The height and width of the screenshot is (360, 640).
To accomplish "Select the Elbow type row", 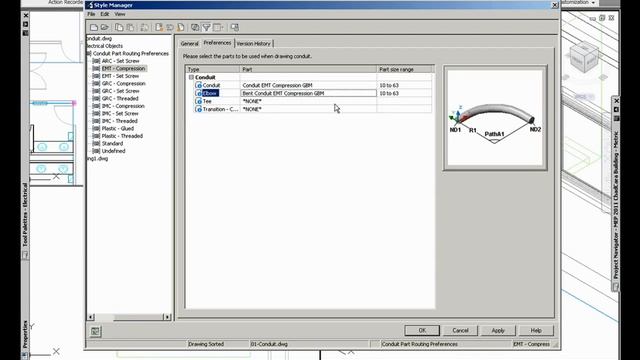I will tap(210, 93).
